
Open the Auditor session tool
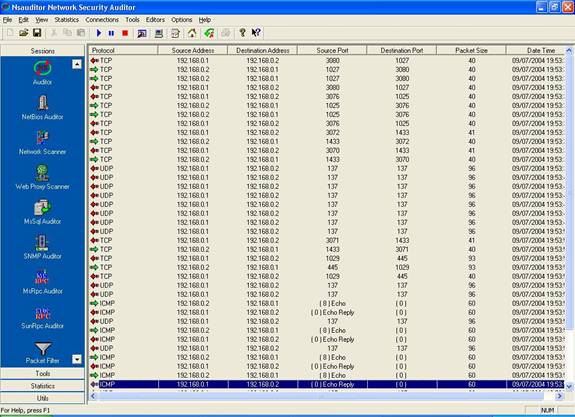tap(43, 73)
